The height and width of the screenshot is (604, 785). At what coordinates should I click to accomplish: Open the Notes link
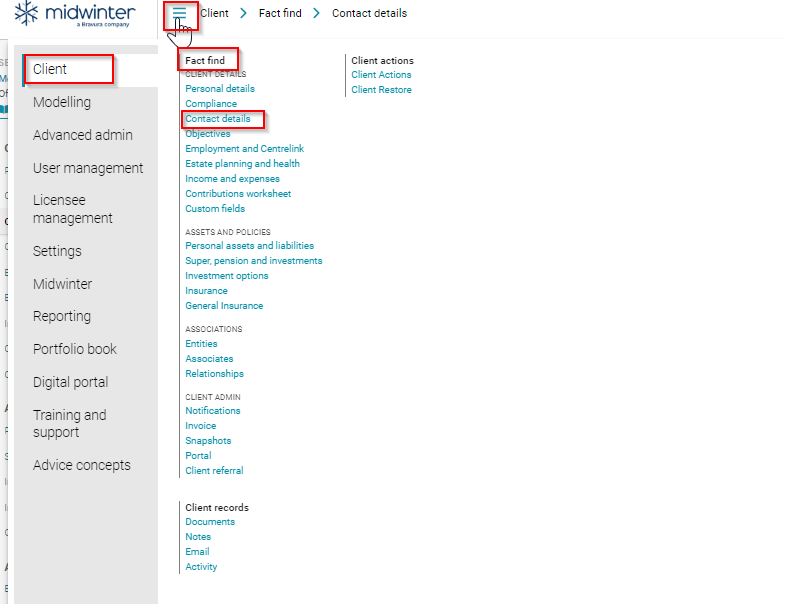pyautogui.click(x=198, y=537)
